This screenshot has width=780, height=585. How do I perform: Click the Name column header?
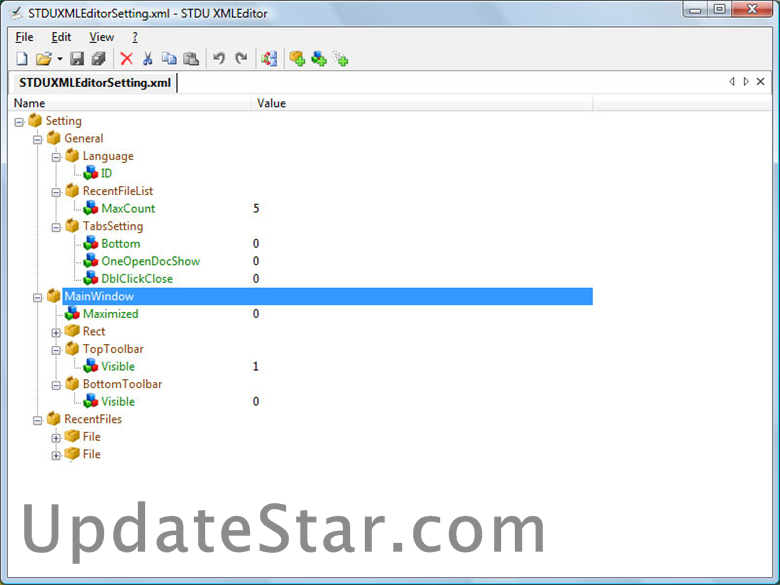(130, 103)
